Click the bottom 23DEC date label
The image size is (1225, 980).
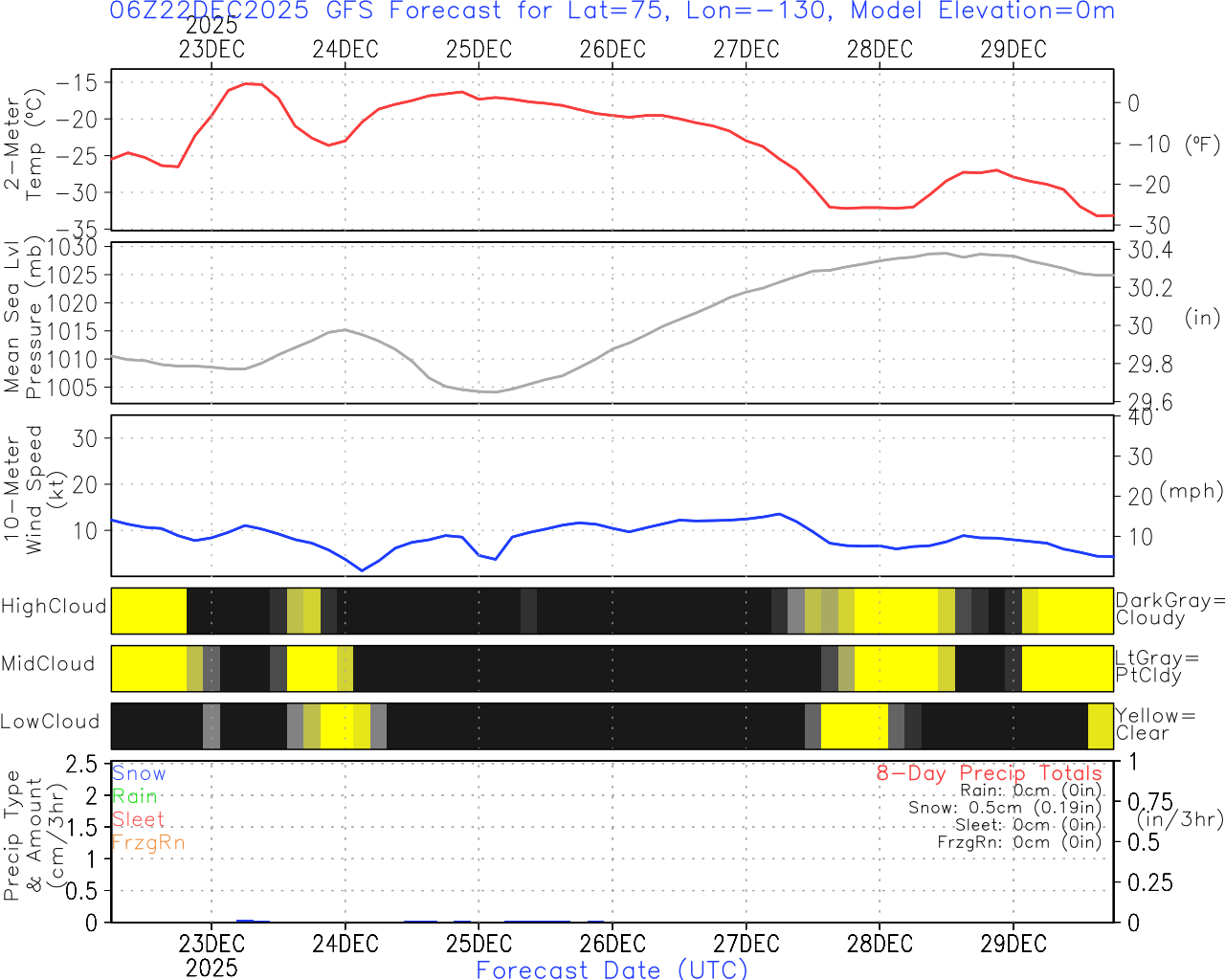[212, 944]
